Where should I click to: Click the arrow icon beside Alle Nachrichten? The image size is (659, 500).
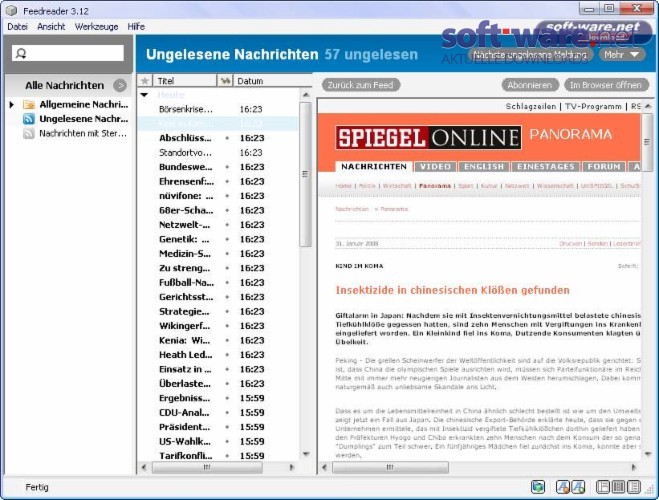pos(120,85)
